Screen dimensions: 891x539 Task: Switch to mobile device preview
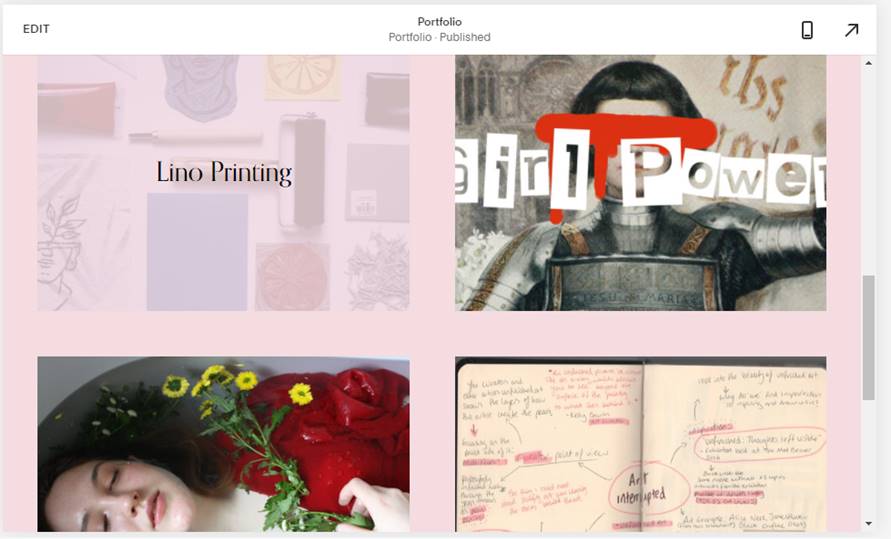point(807,30)
